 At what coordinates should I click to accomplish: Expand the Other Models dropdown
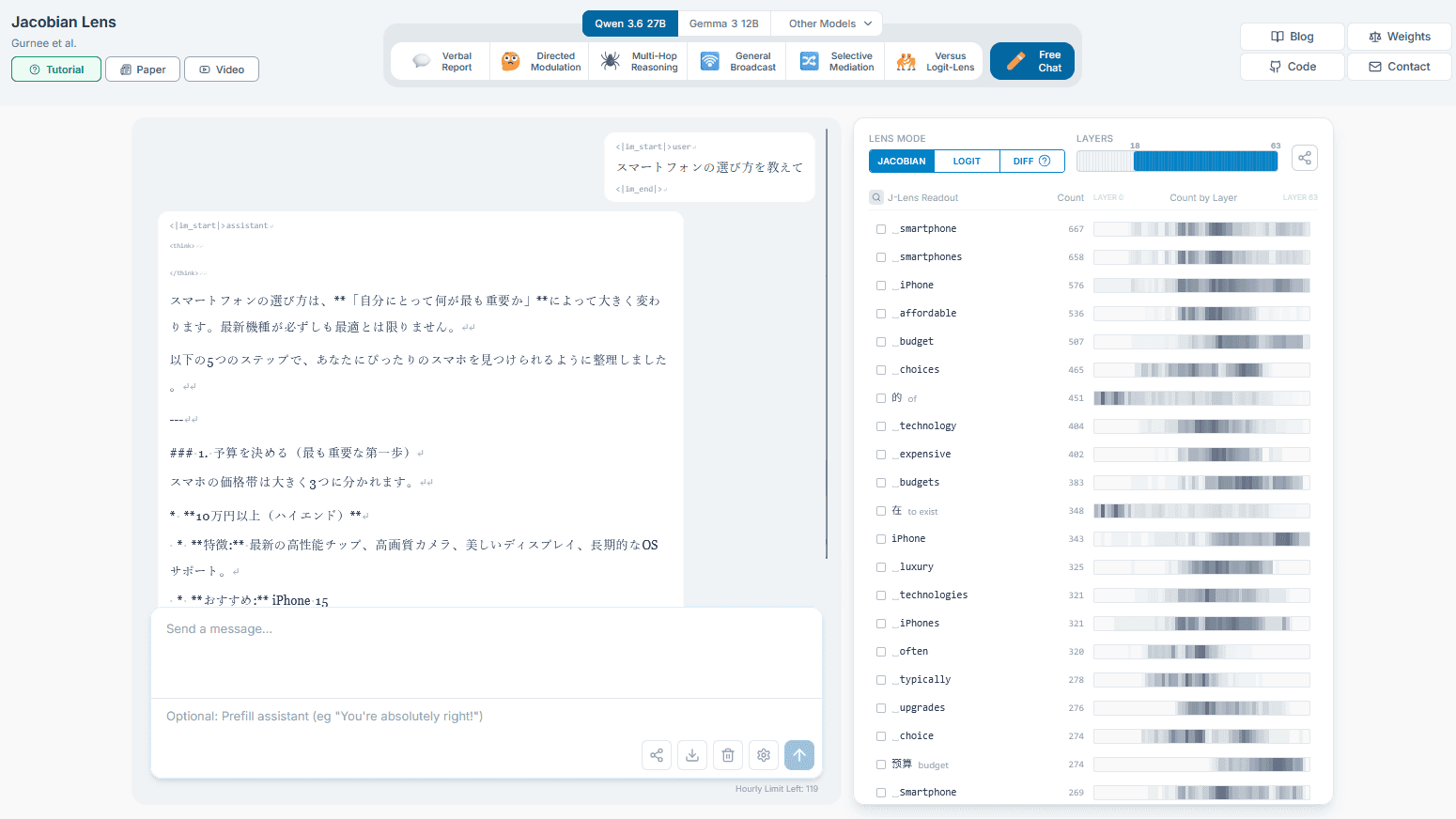tap(827, 23)
